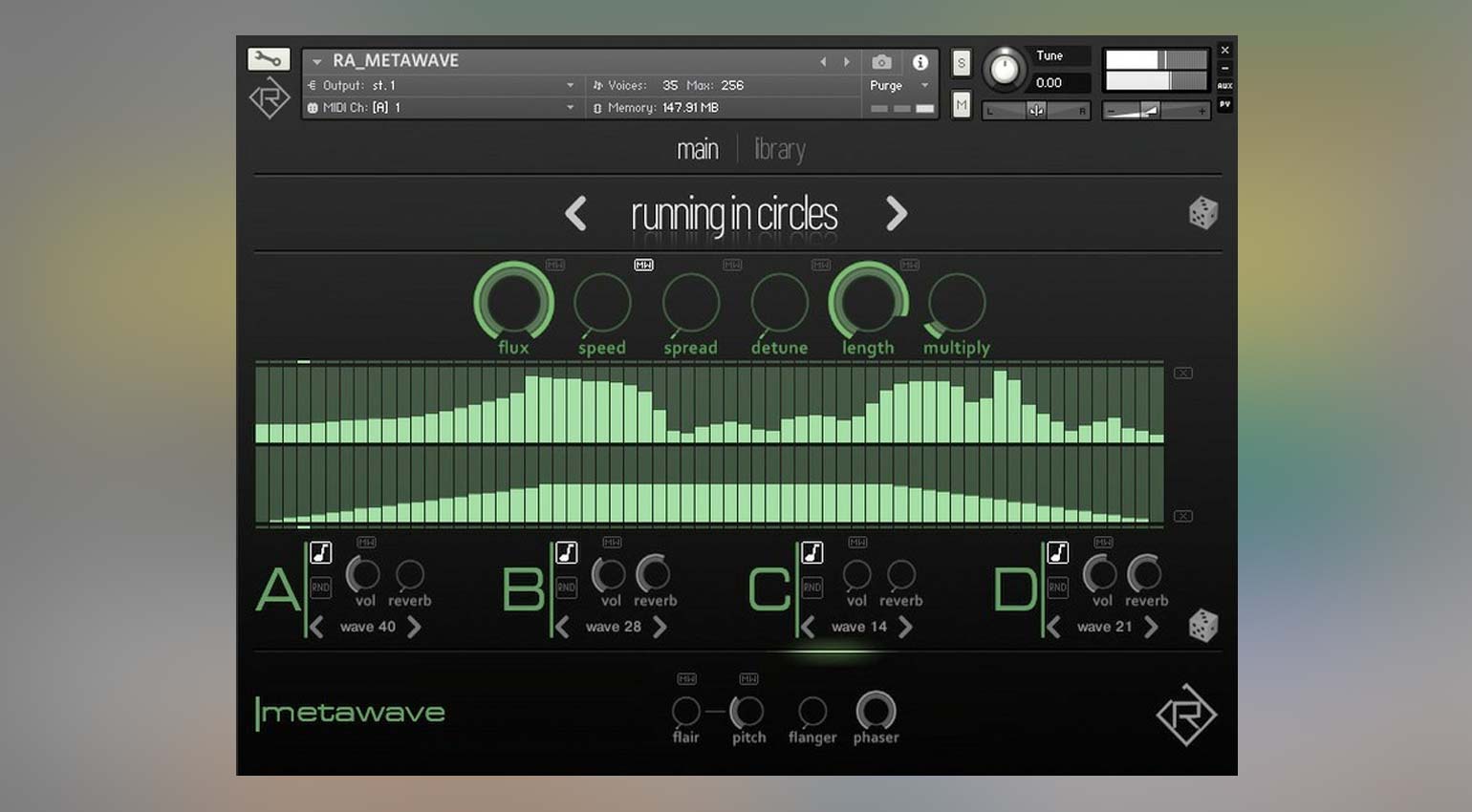1472x812 pixels.
Task: Toggle the layer D MW tag
Action: pos(1103,542)
